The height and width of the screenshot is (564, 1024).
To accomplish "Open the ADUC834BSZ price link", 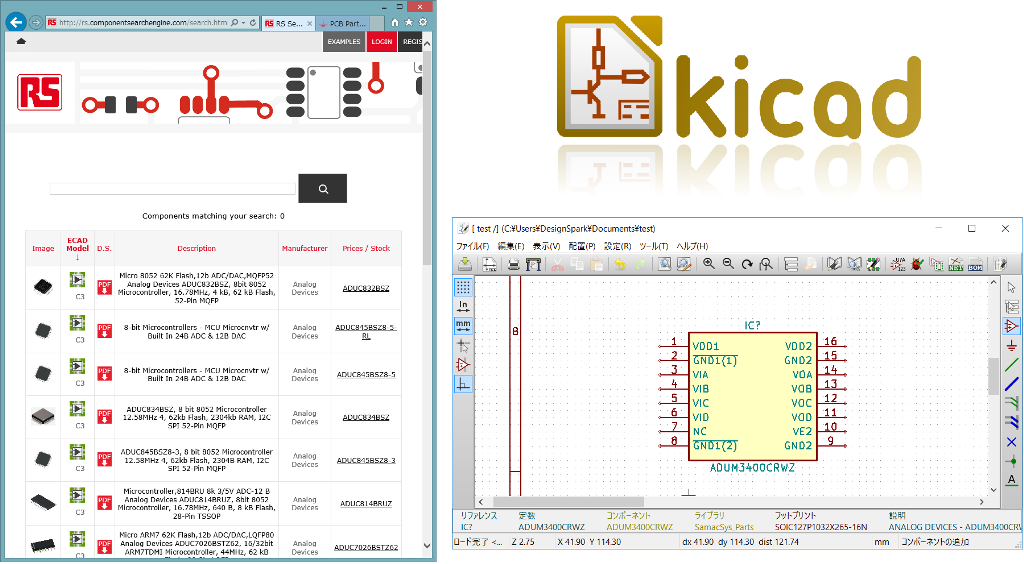I will [x=365, y=416].
